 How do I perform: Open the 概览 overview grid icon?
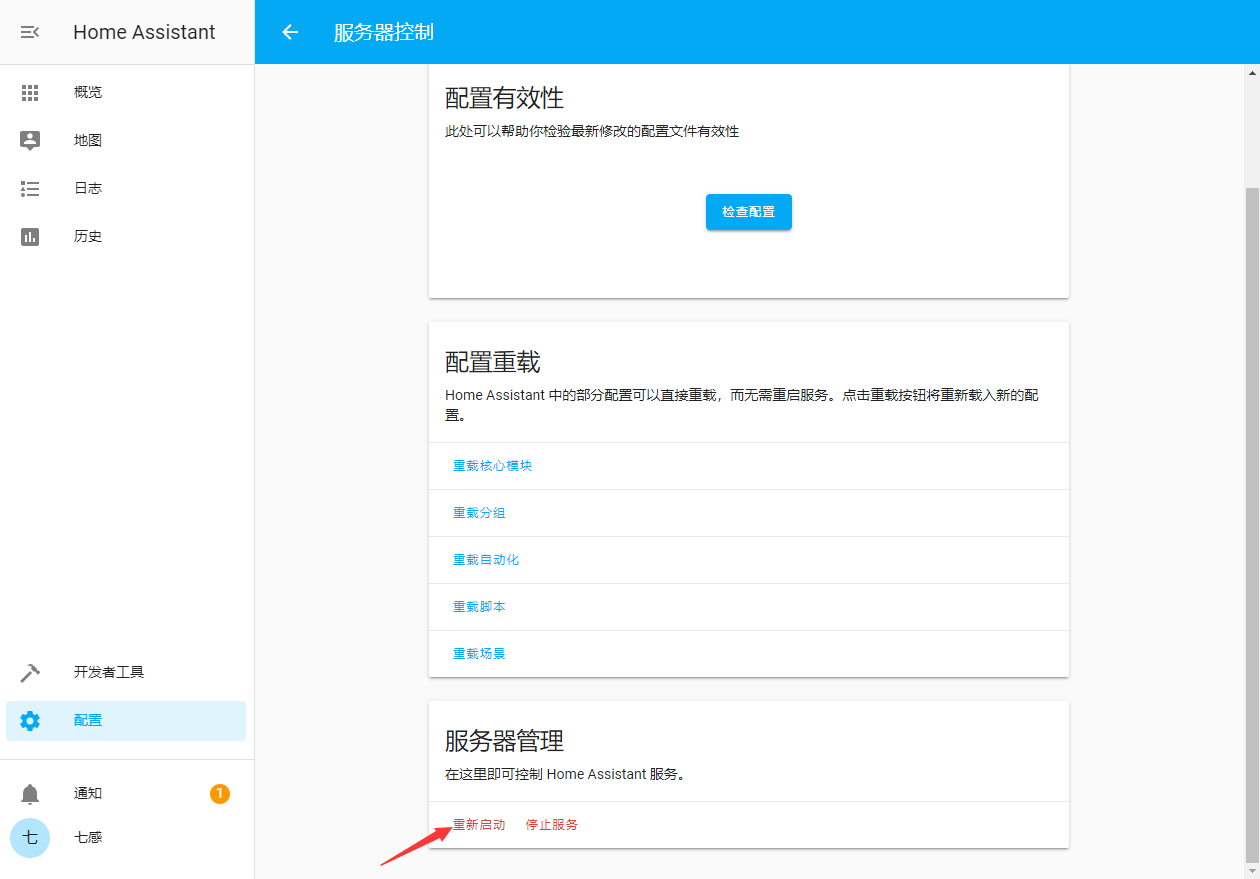[x=30, y=93]
